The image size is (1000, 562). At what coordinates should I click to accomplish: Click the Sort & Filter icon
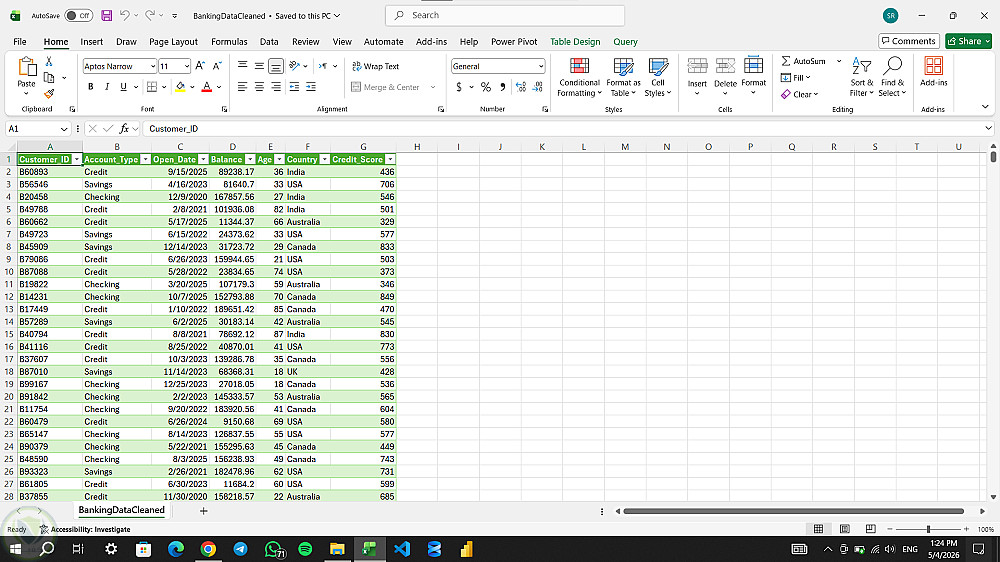click(862, 66)
